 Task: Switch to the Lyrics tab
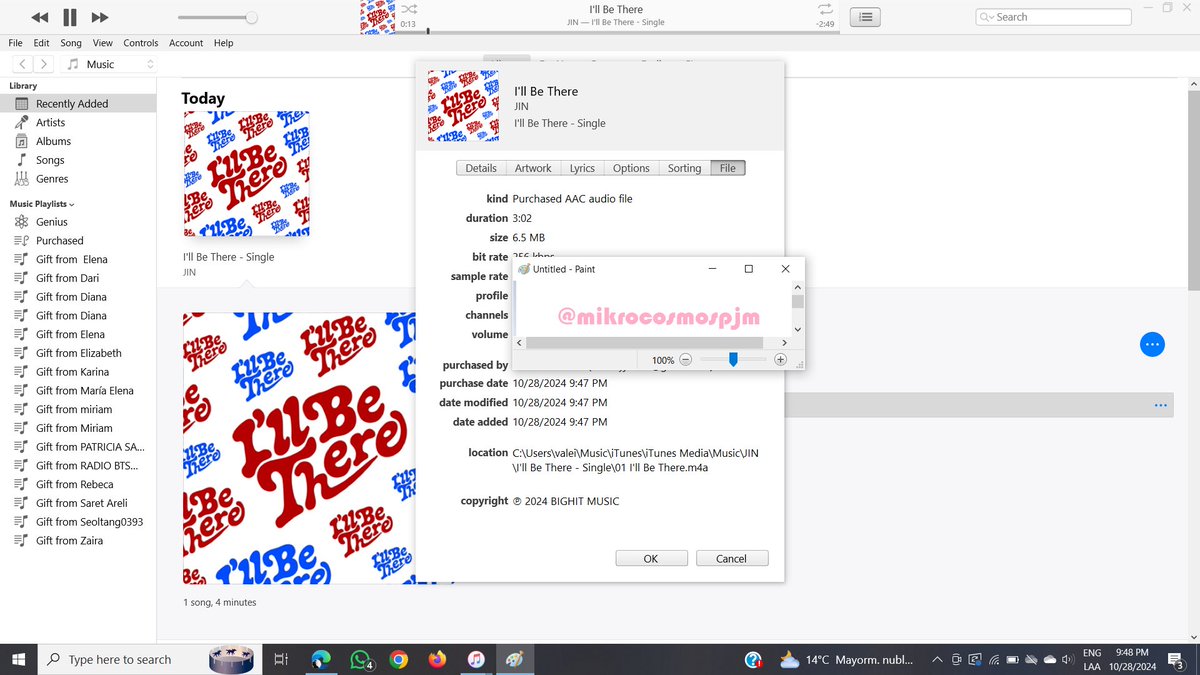click(582, 168)
